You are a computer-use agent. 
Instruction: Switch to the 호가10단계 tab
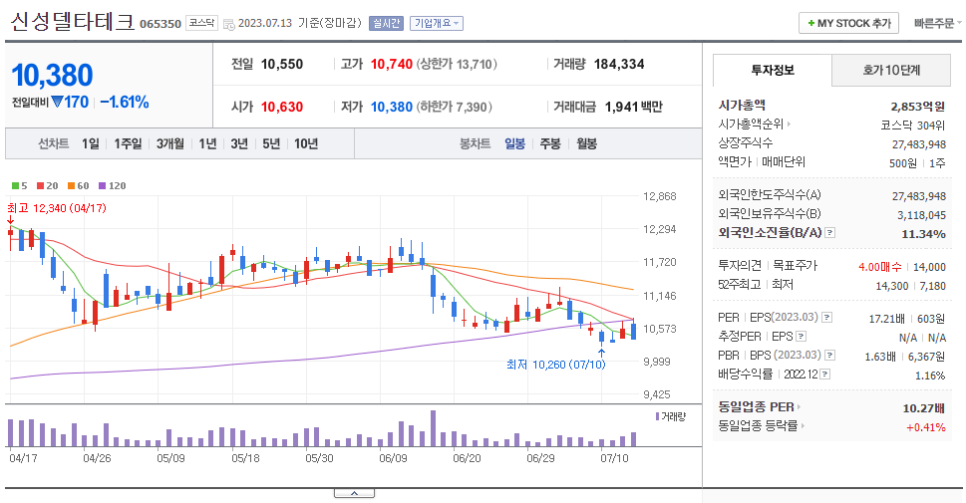tap(891, 70)
